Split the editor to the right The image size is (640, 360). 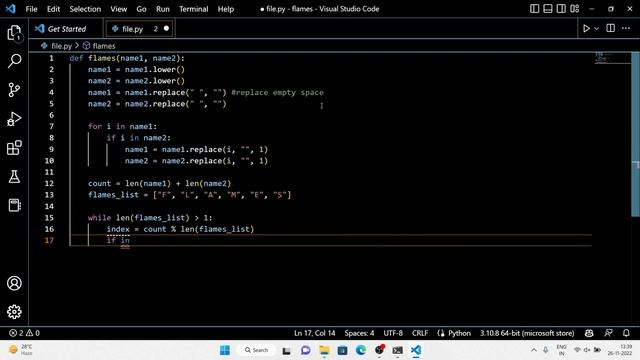[611, 28]
